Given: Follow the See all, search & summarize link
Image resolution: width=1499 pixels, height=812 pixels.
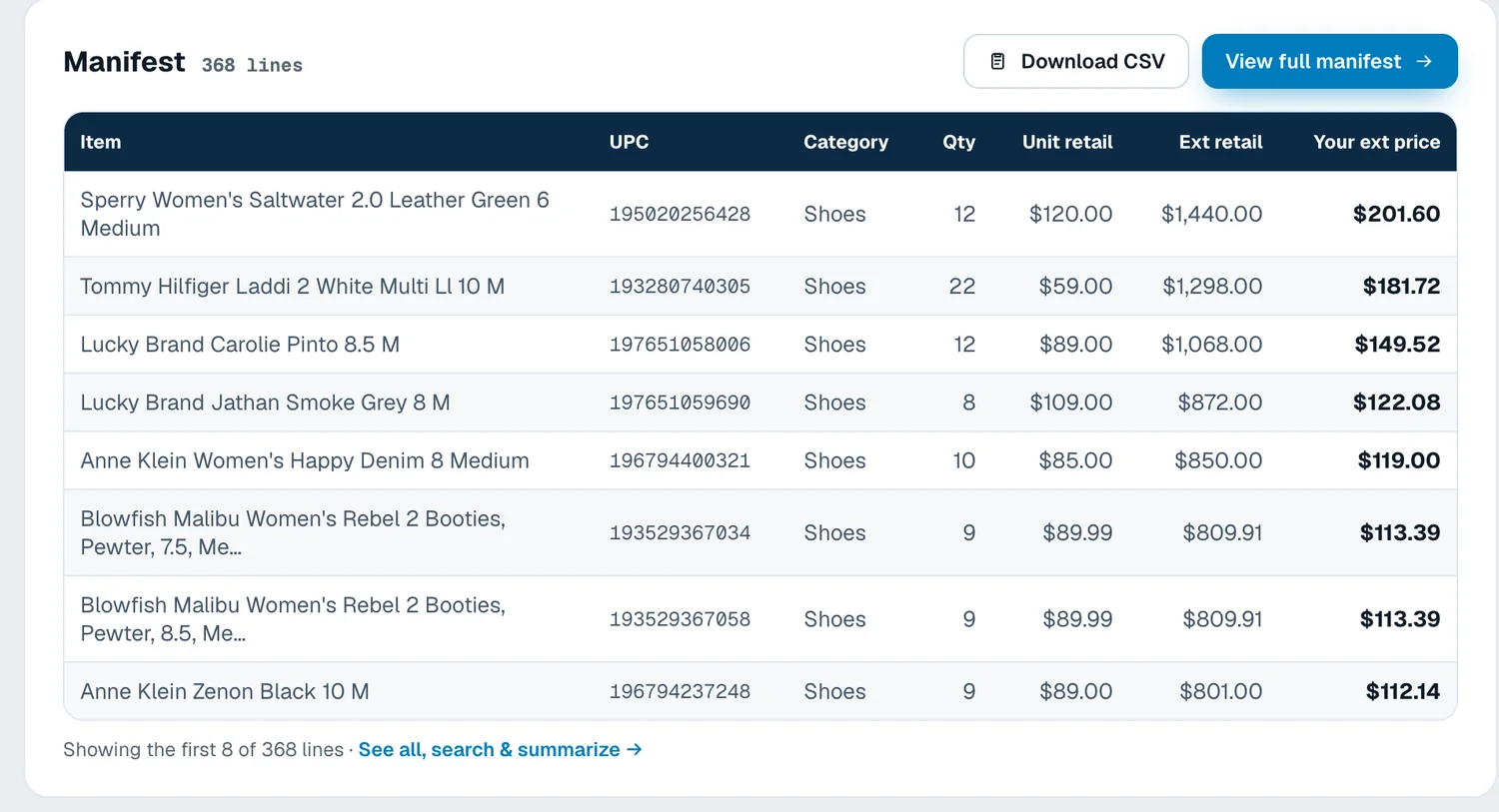Looking at the screenshot, I should tap(500, 749).
